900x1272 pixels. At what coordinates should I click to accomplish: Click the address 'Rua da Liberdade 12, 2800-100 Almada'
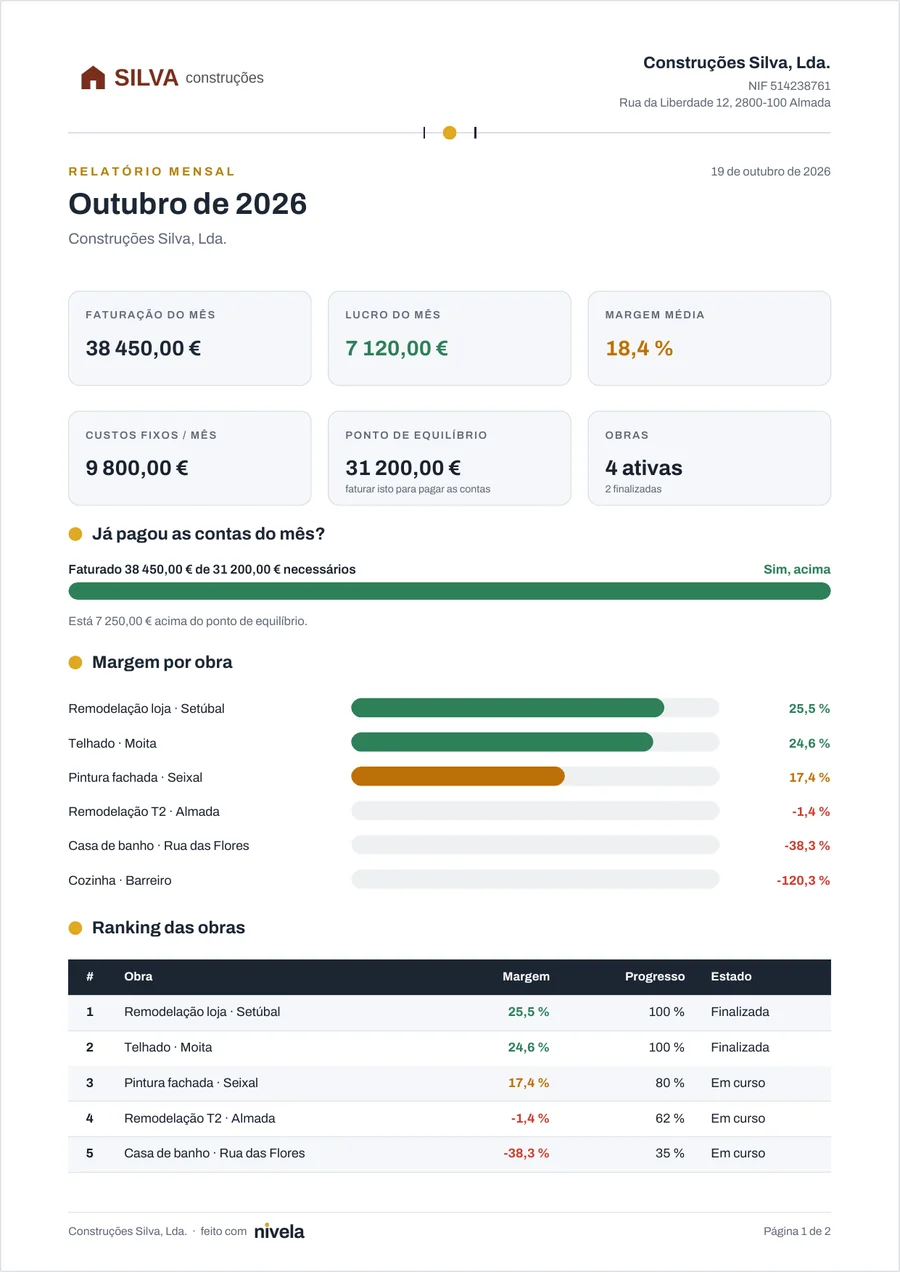725,103
